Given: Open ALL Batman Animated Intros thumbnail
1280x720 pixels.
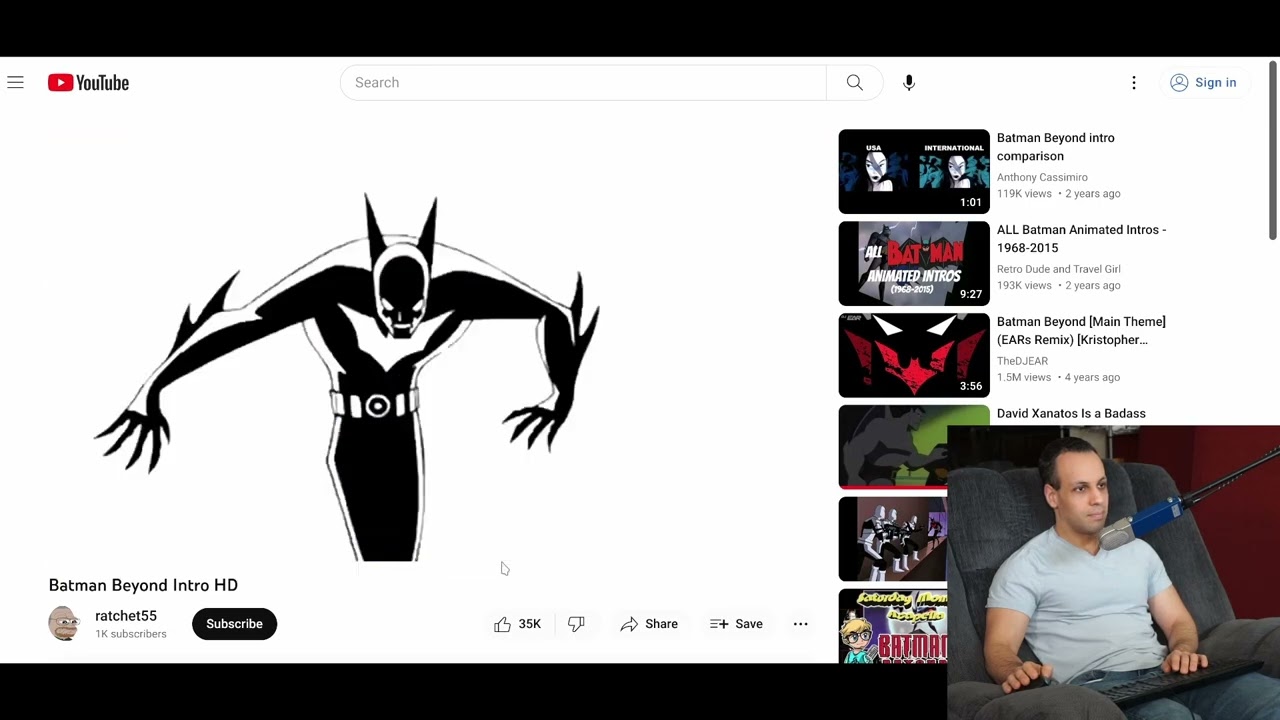Looking at the screenshot, I should (x=914, y=263).
